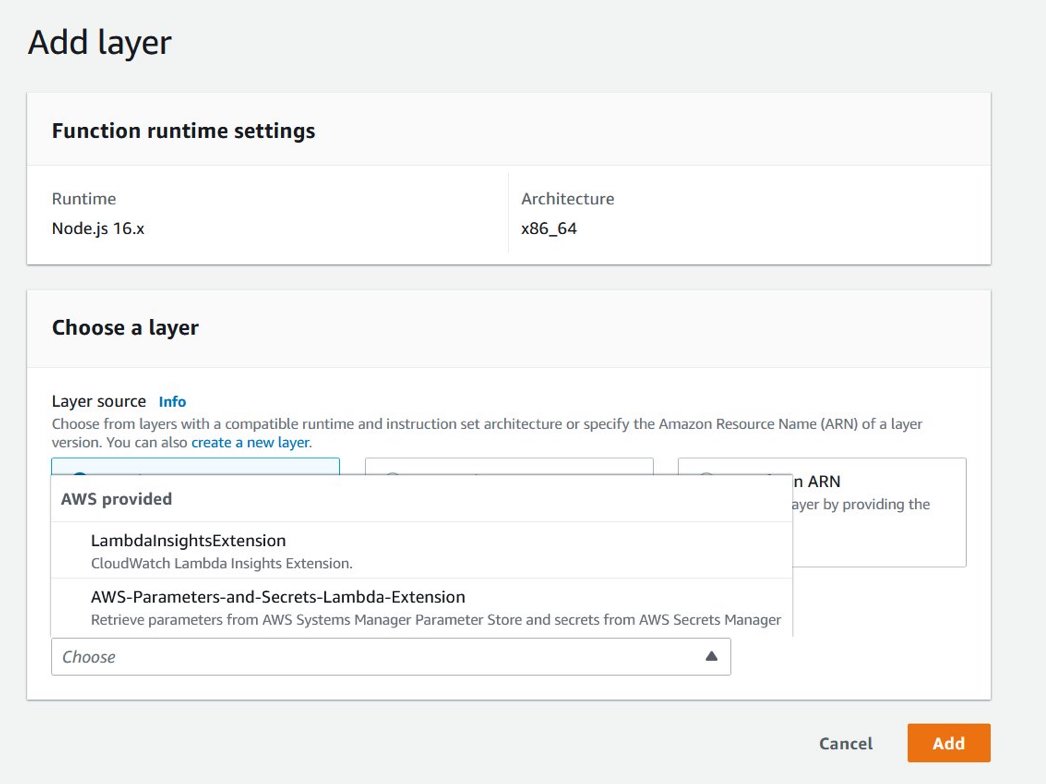
Task: Click the Layer source label
Action: 98,401
